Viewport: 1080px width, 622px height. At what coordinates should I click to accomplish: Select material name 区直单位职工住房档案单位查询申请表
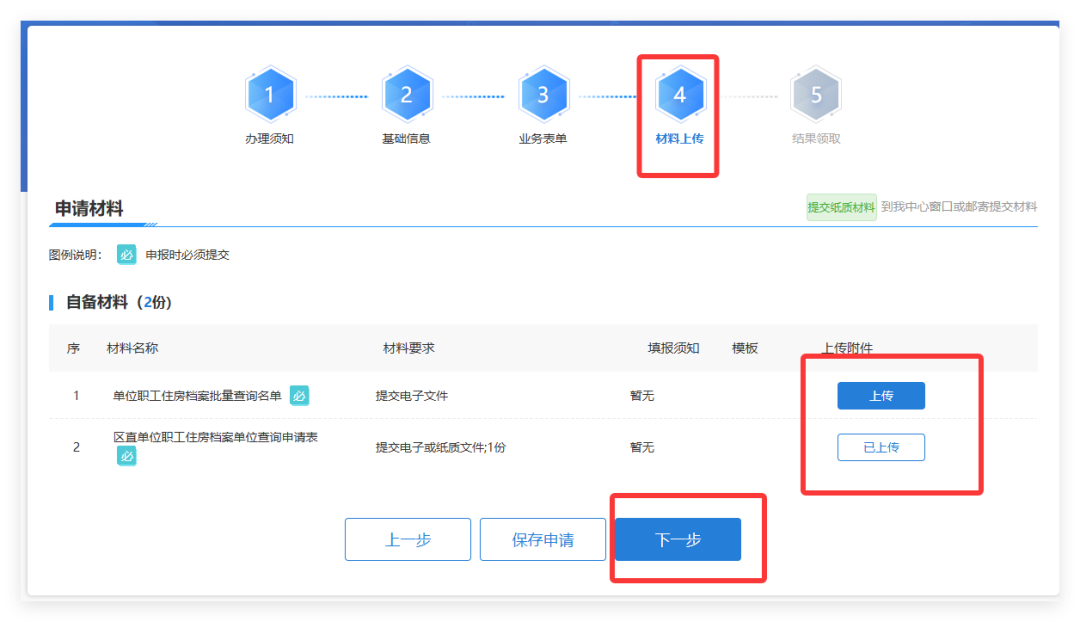[215, 437]
